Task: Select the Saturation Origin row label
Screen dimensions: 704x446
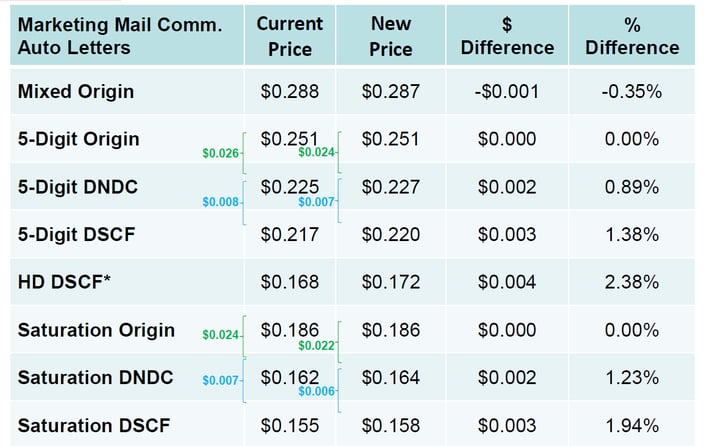Action: [x=96, y=330]
